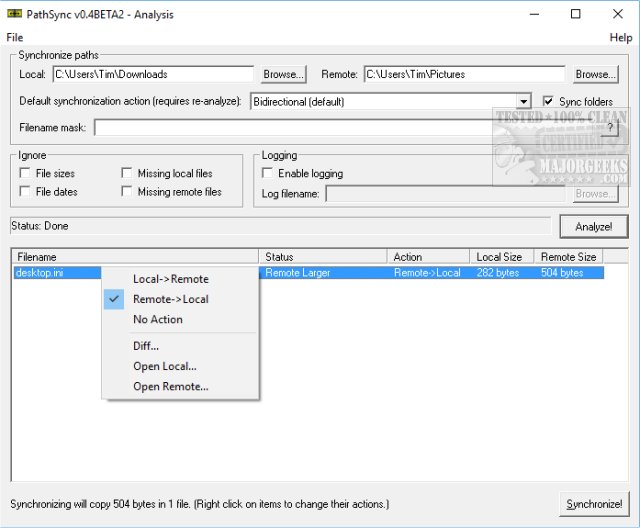
Task: Choose Diff... in context menu
Action: point(180,346)
